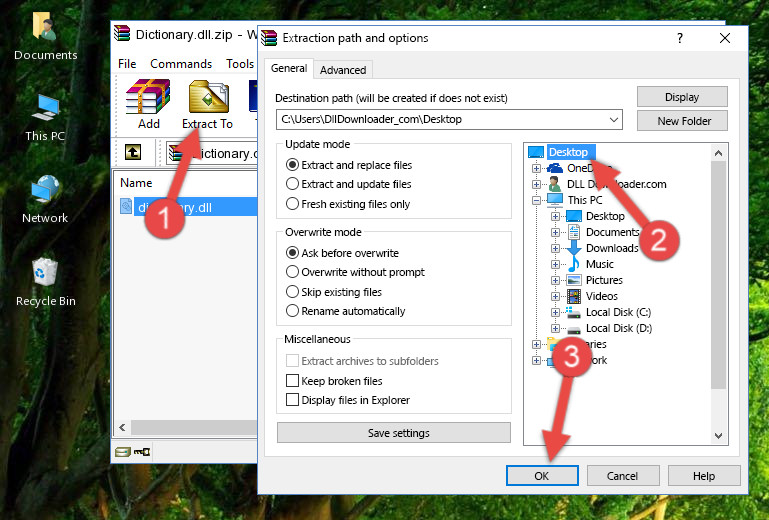Screen dimensions: 769x520
Task: Expand the OneDrive tree node
Action: click(x=537, y=168)
